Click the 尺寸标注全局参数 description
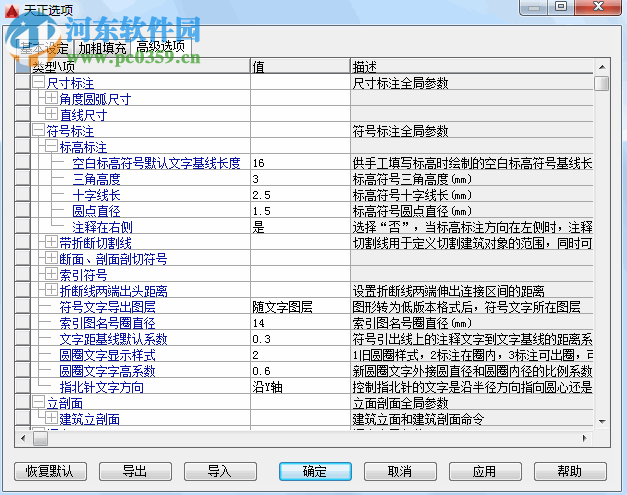The width and height of the screenshot is (627, 495). point(400,83)
